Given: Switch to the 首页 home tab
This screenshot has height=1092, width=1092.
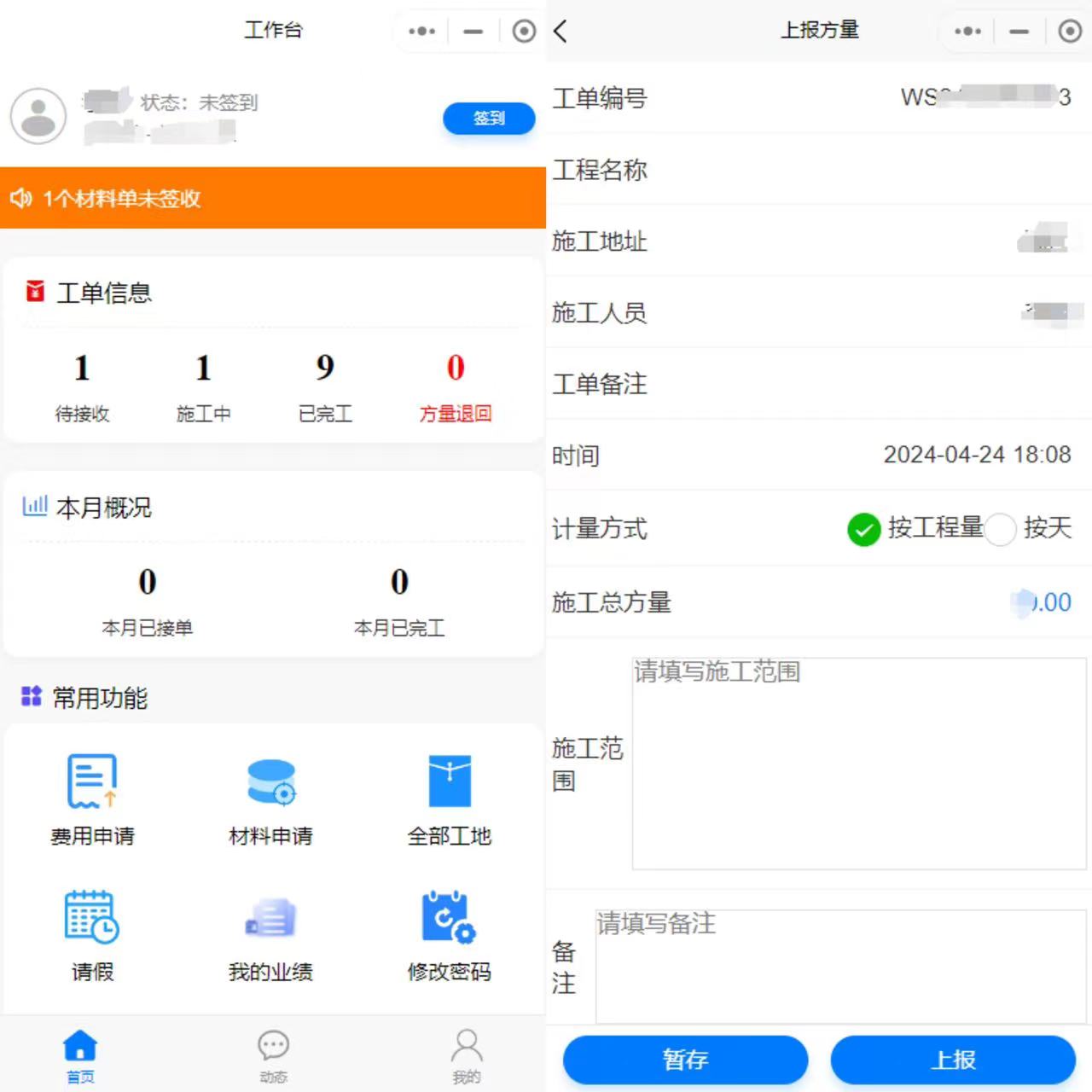Looking at the screenshot, I should pos(80,1055).
